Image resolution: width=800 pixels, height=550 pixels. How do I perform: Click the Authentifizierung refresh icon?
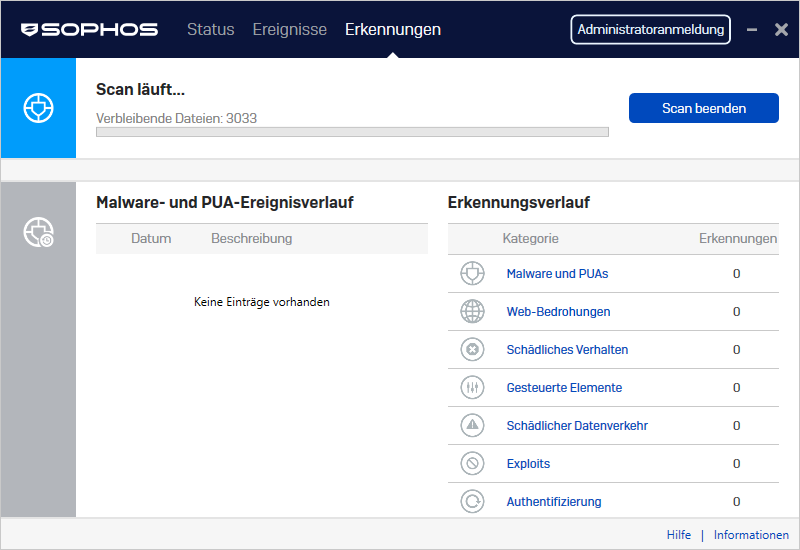coord(472,502)
